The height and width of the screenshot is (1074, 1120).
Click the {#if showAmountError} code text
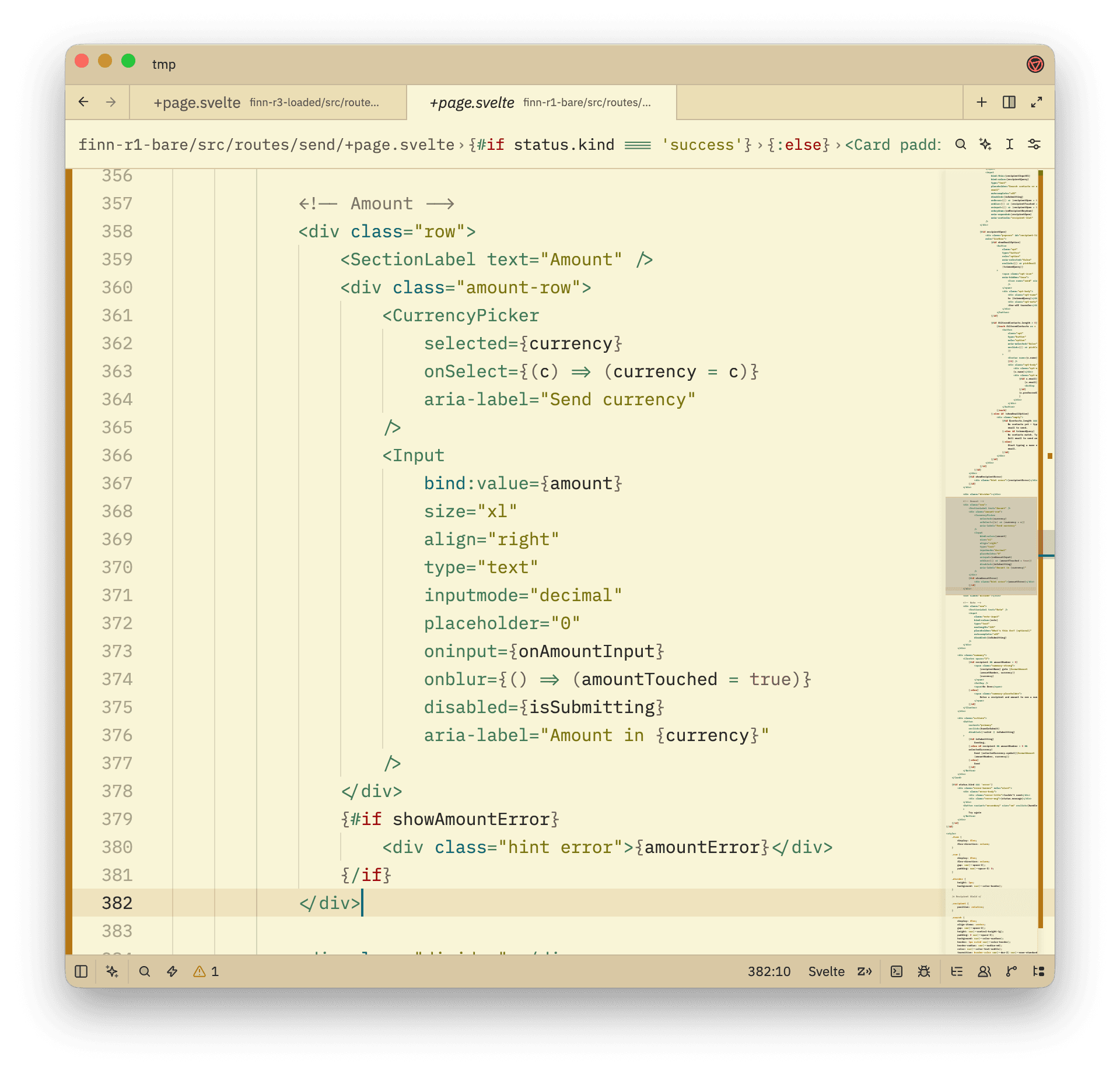click(x=450, y=819)
